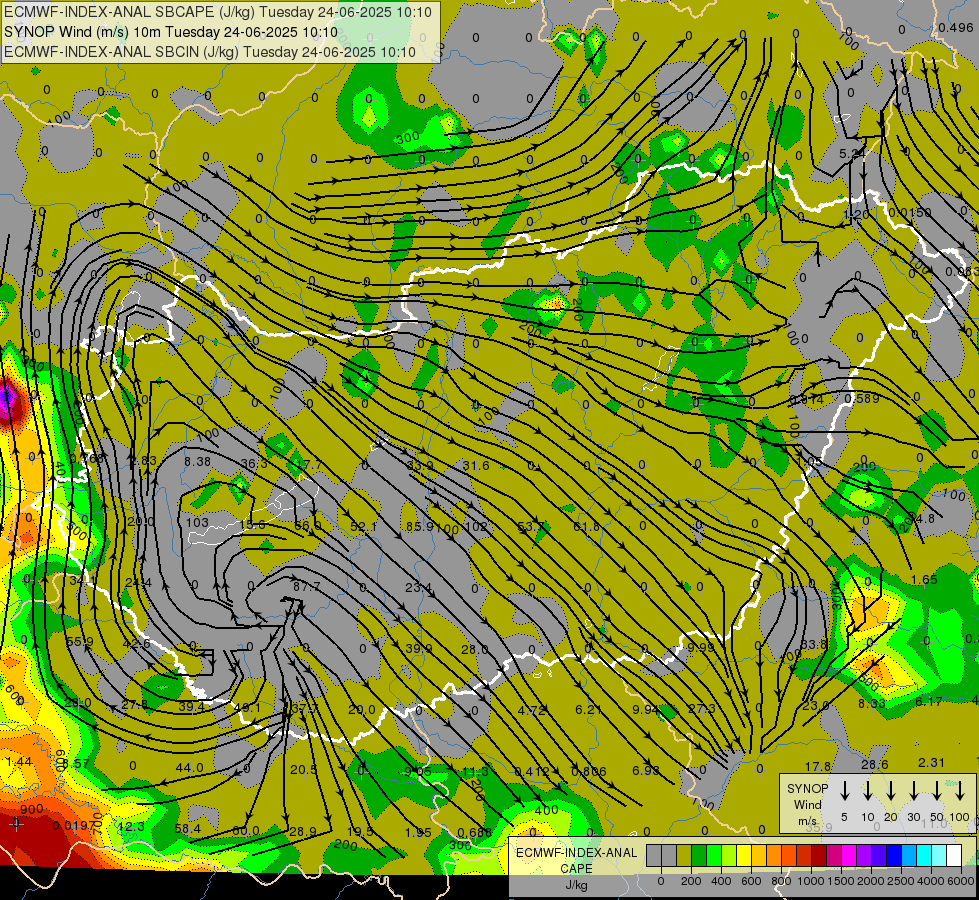
Task: Click the 'SYNOP Wind m/s' legend label
Action: pos(807,804)
